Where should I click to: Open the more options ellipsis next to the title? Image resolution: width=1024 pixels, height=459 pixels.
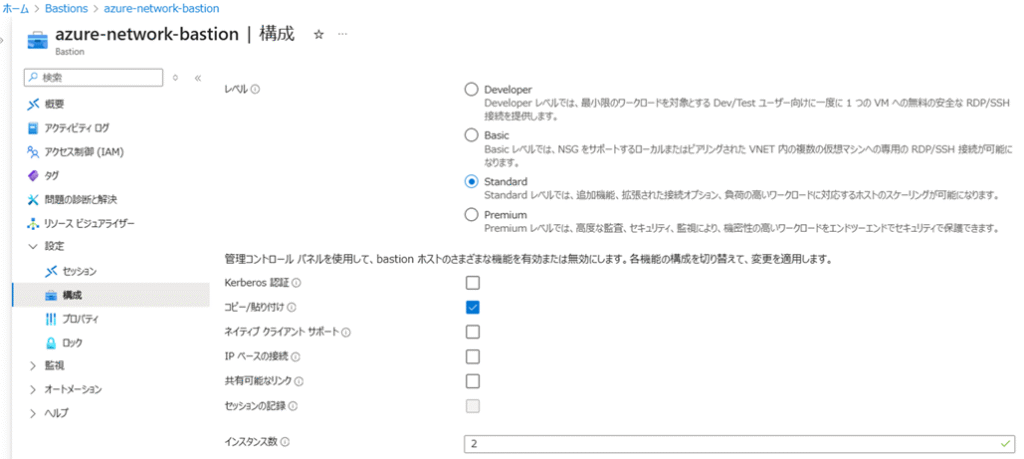pyautogui.click(x=342, y=35)
